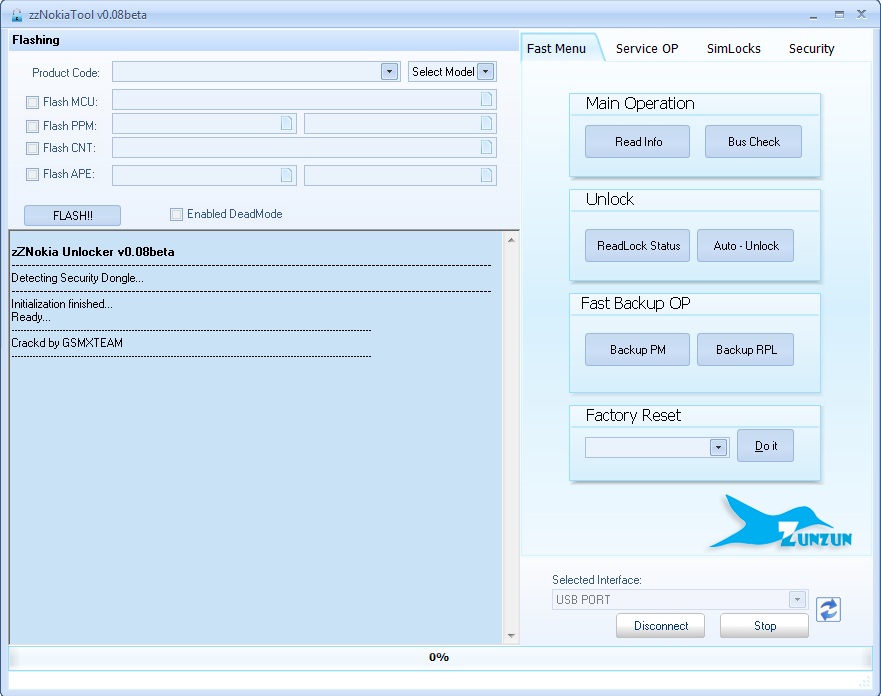Click the Do it button
This screenshot has width=881, height=696.
765,445
